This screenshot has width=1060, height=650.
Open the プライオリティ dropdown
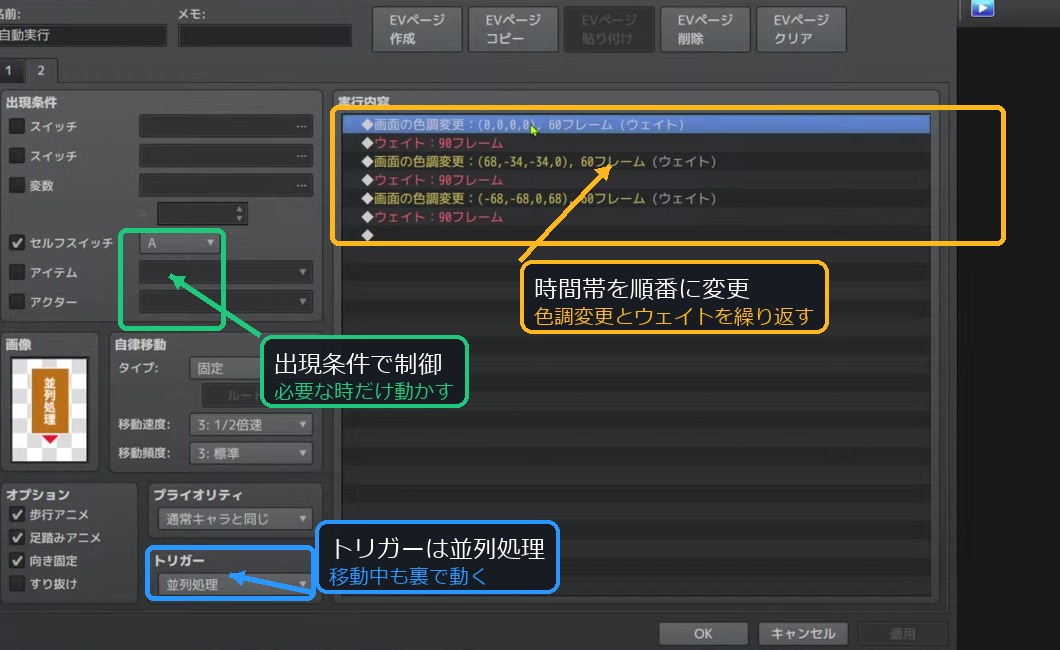click(x=235, y=519)
